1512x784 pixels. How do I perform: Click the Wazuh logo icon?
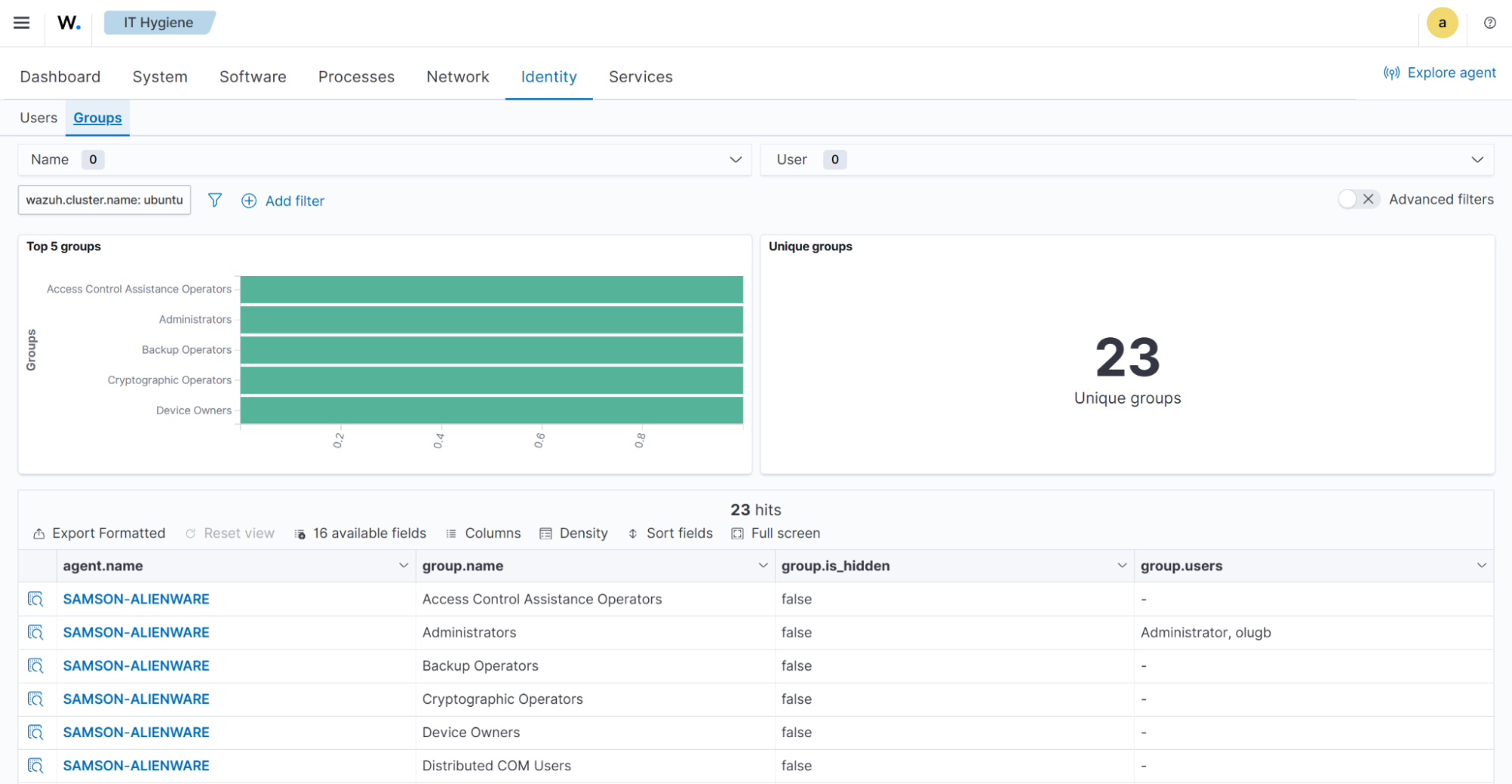(x=67, y=22)
